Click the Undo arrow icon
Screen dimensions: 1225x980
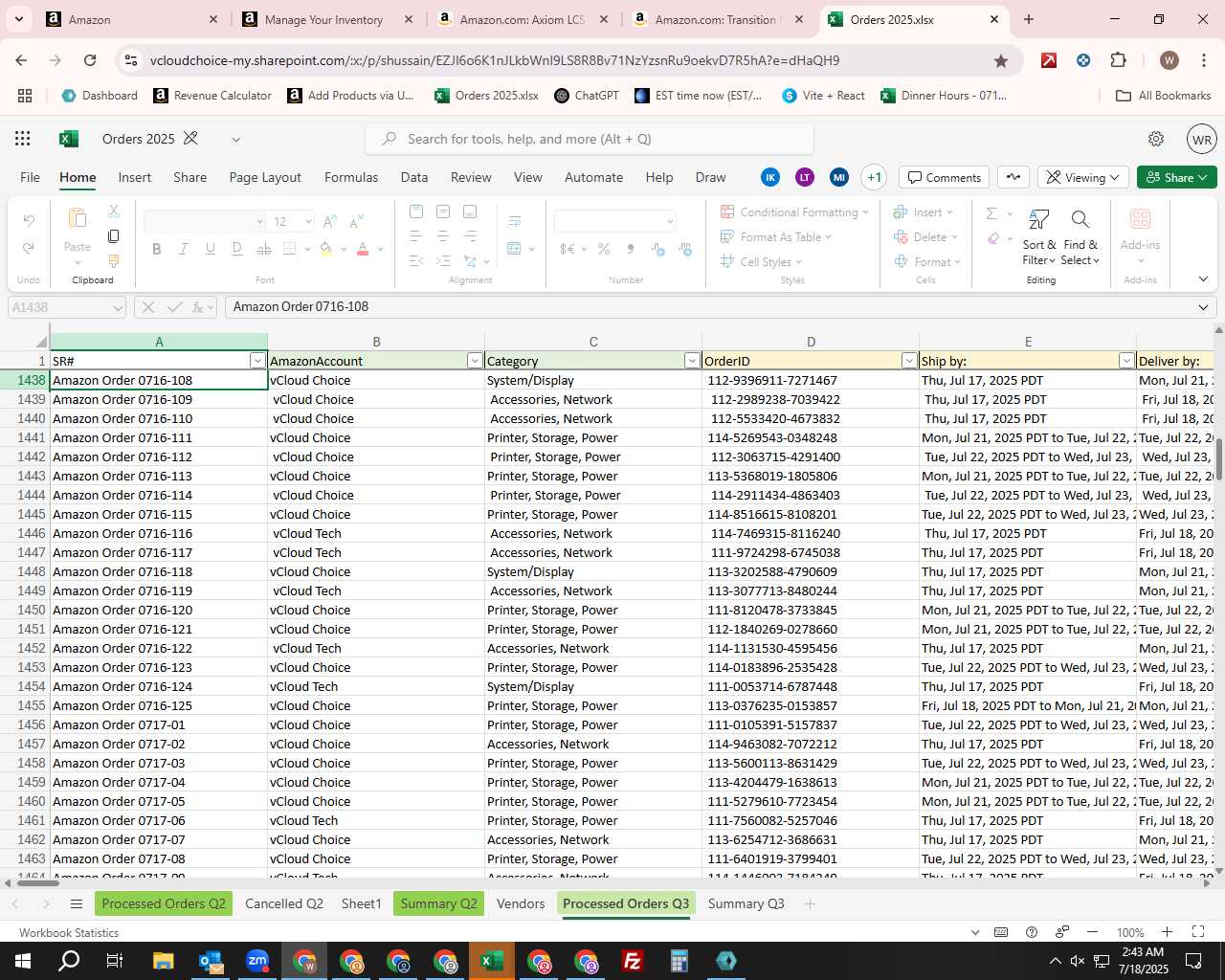coord(29,221)
